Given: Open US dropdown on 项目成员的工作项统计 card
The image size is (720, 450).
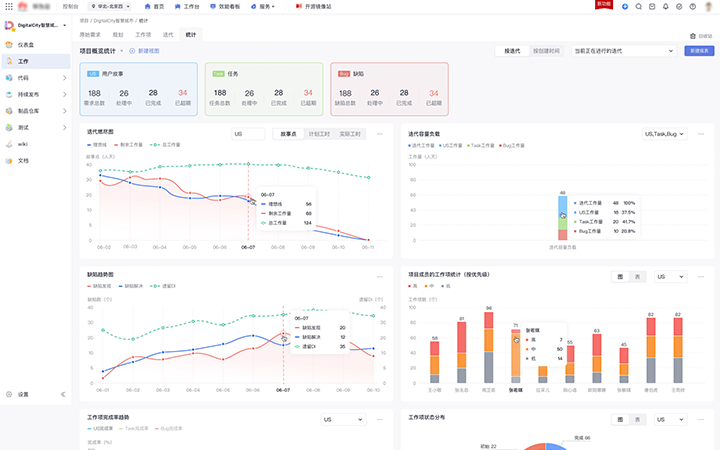Looking at the screenshot, I should [671, 276].
